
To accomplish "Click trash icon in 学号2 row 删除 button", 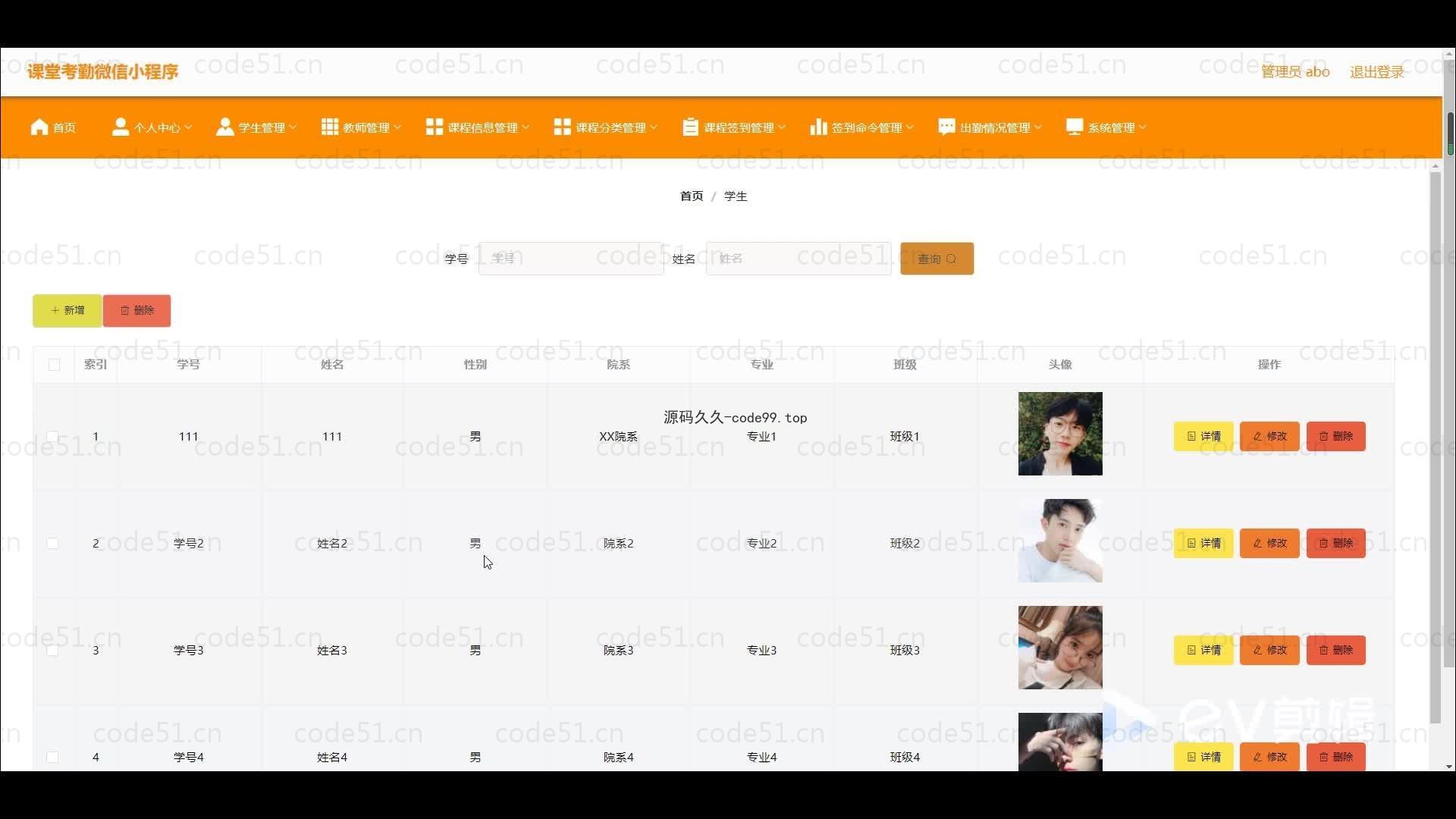I will [1324, 544].
